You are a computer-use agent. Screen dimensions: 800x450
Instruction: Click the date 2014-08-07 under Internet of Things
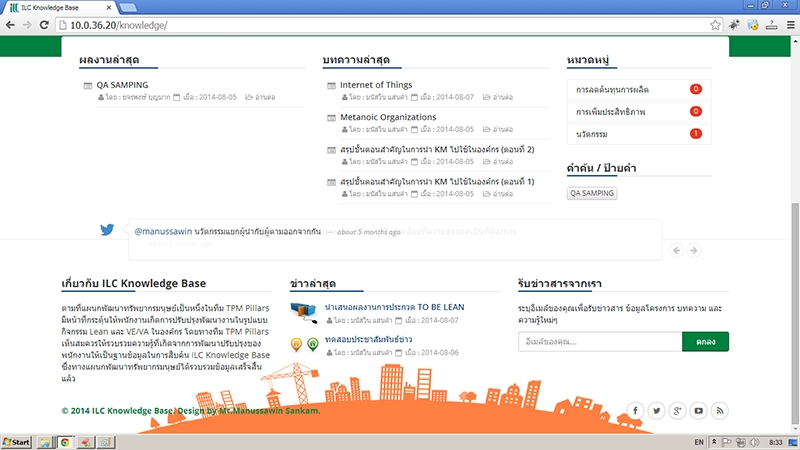[x=455, y=97]
